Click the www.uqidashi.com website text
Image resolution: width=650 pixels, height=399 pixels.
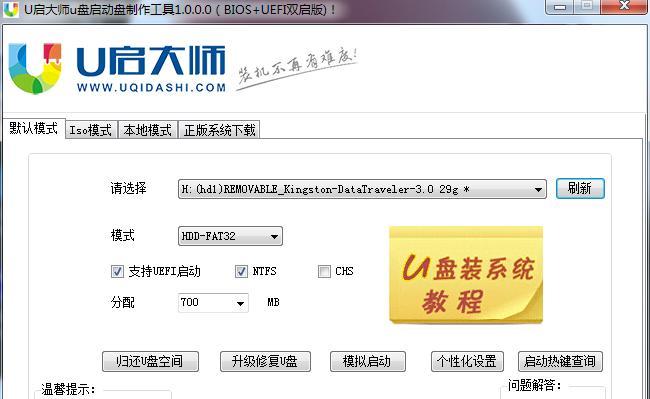click(x=151, y=88)
